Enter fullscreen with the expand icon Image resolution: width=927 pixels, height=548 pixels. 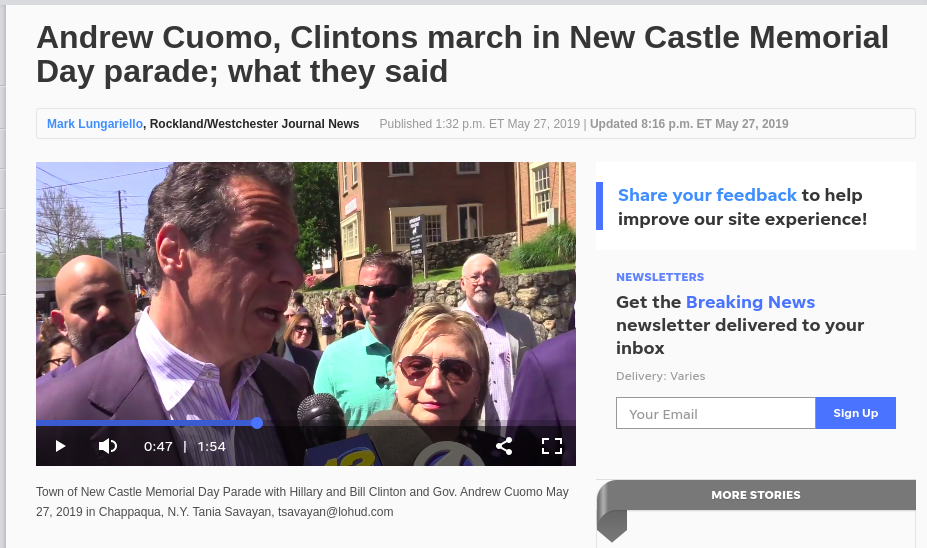pyautogui.click(x=552, y=446)
